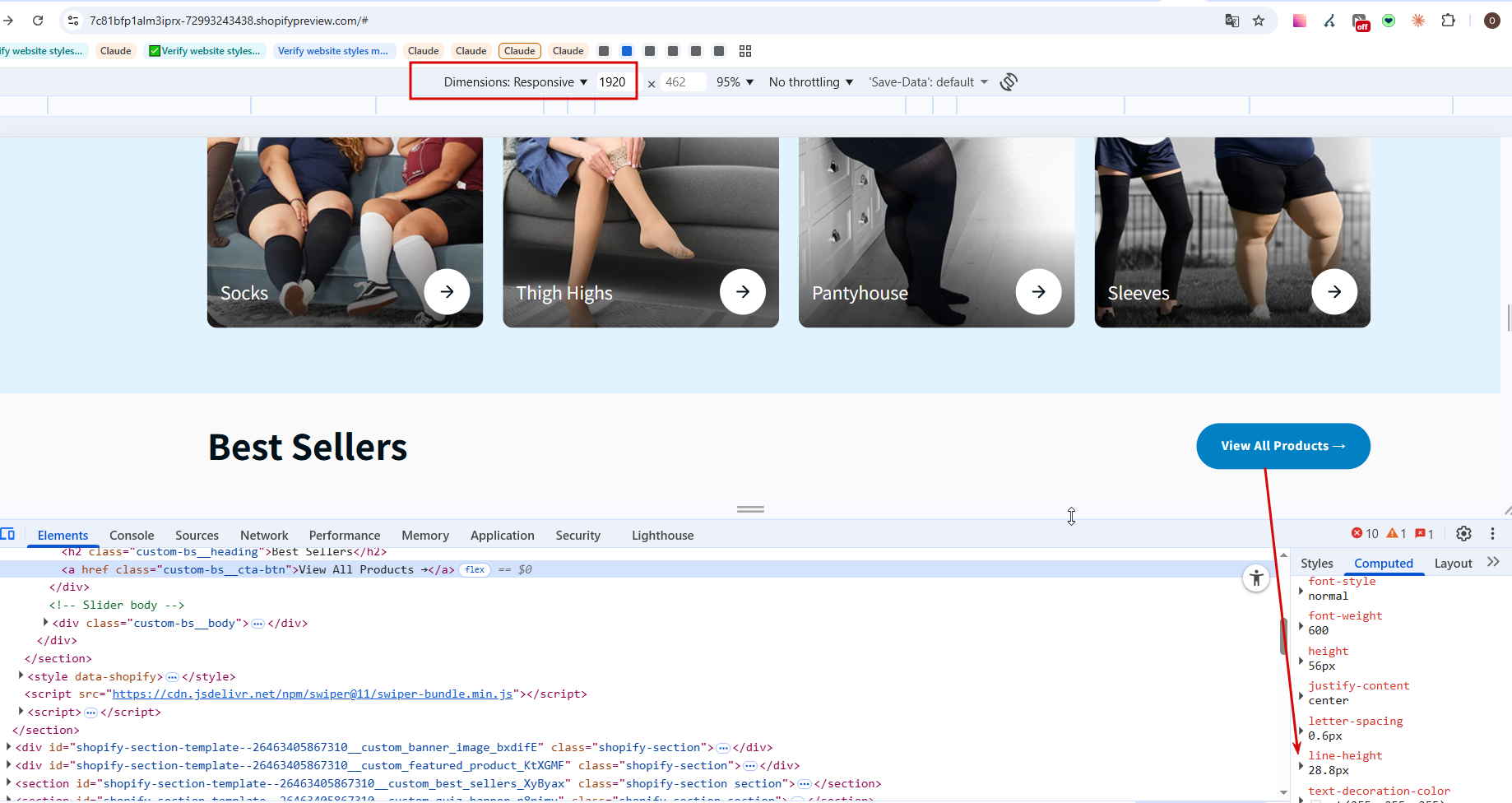Click the viewport bottom resize handle
The height and width of the screenshot is (803, 1512).
point(750,509)
